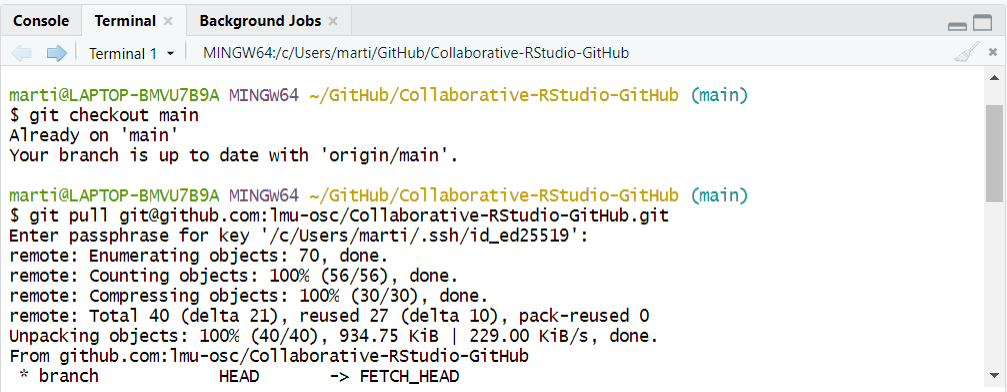Viewport: 1007px width, 392px height.
Task: Maximize the terminal pane
Action: point(983,23)
